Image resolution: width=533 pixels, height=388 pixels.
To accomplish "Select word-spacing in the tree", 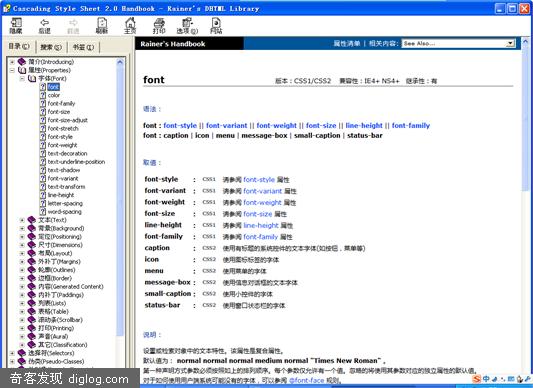I will pyautogui.click(x=65, y=212).
